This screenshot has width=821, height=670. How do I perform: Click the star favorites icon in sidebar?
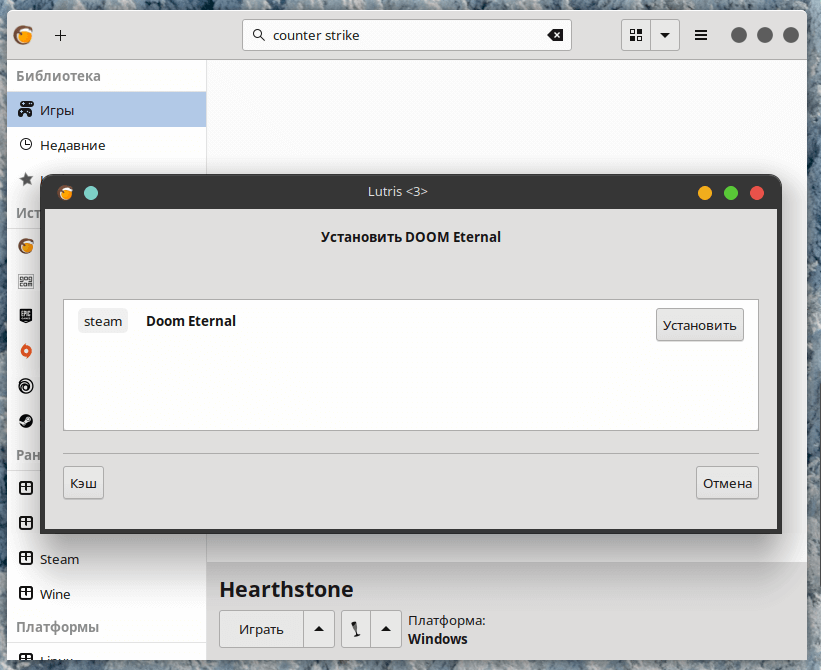(x=26, y=179)
